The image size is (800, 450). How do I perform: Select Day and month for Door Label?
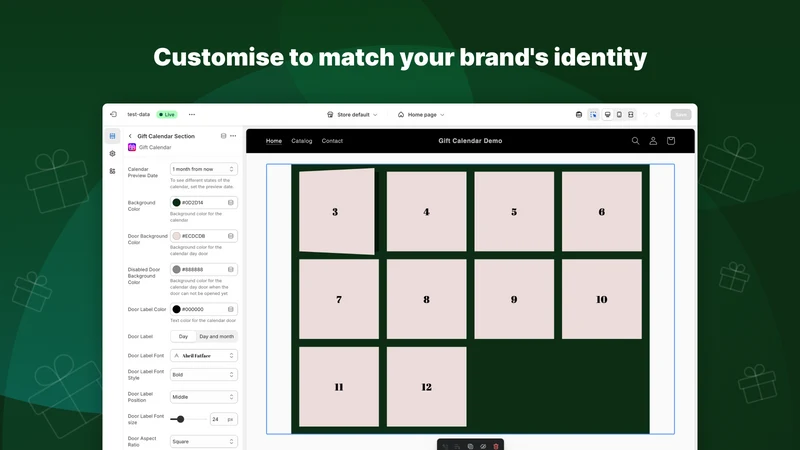pos(216,336)
